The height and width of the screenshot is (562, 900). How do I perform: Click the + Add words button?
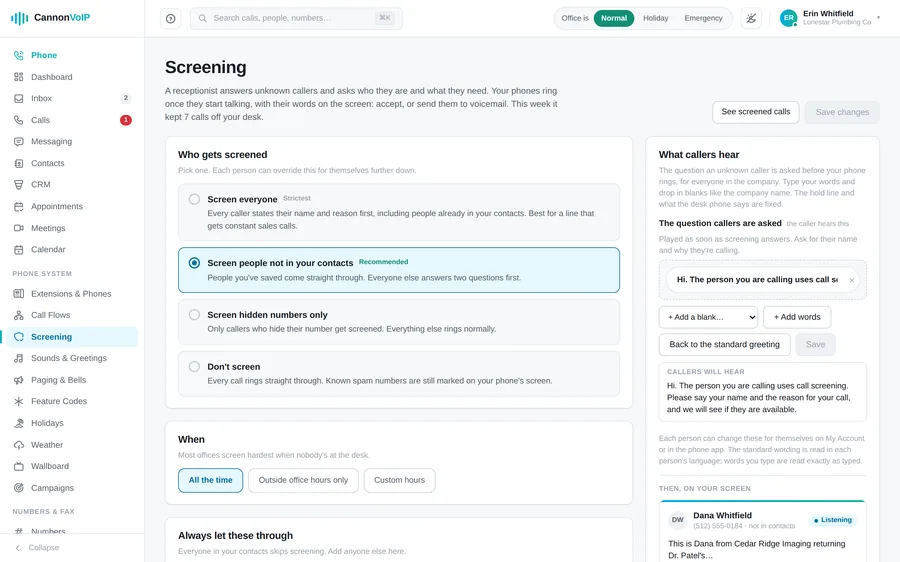797,317
